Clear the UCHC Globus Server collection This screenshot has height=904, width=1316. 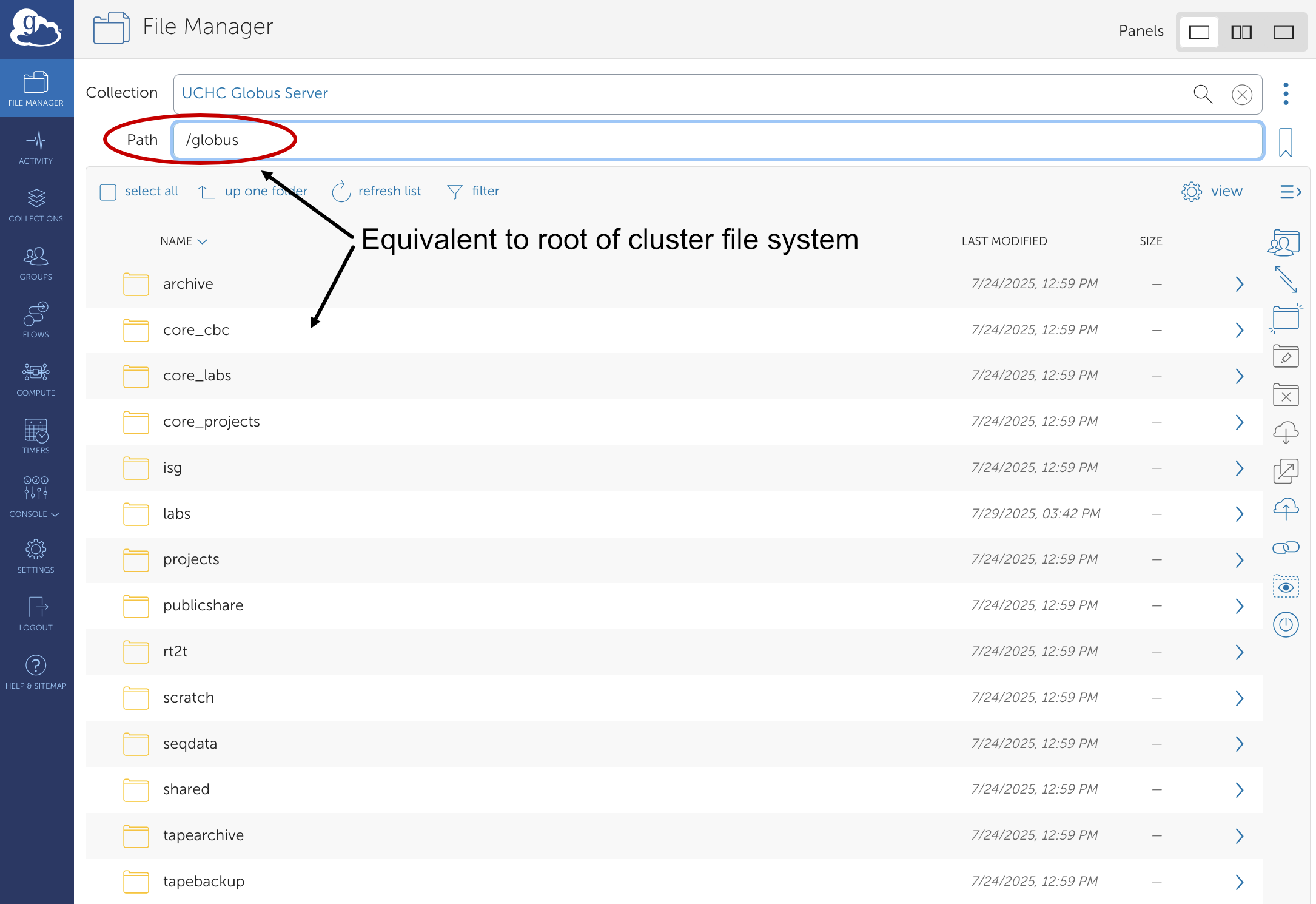click(1242, 95)
